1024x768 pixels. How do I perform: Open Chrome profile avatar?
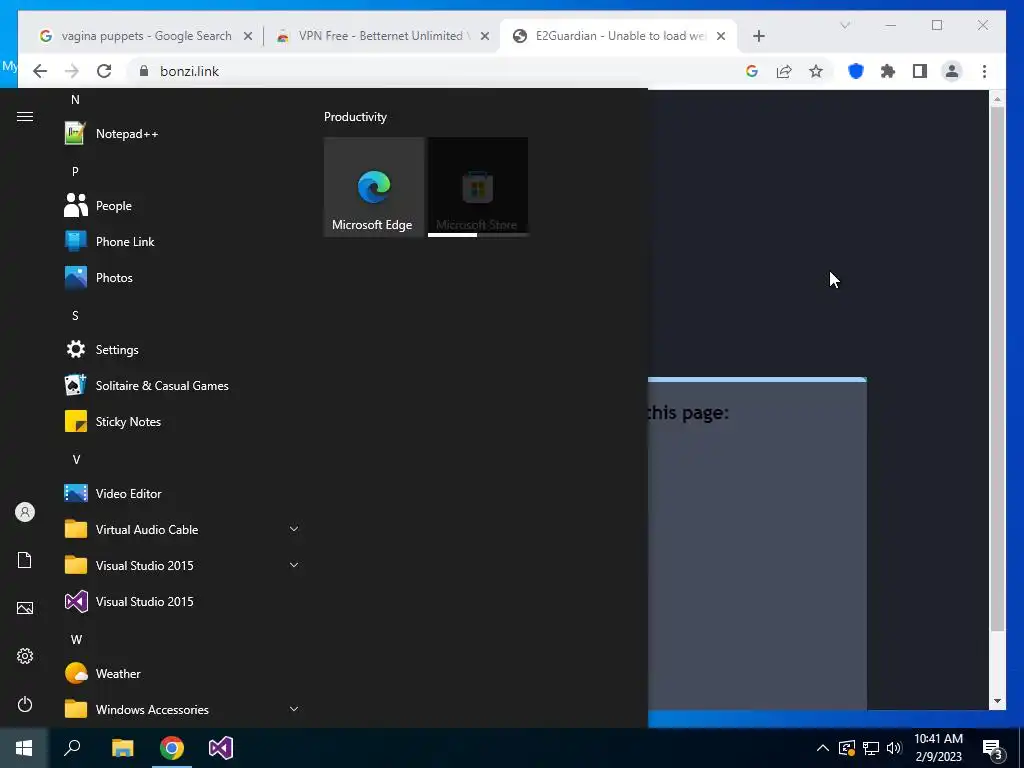pyautogui.click(x=952, y=71)
